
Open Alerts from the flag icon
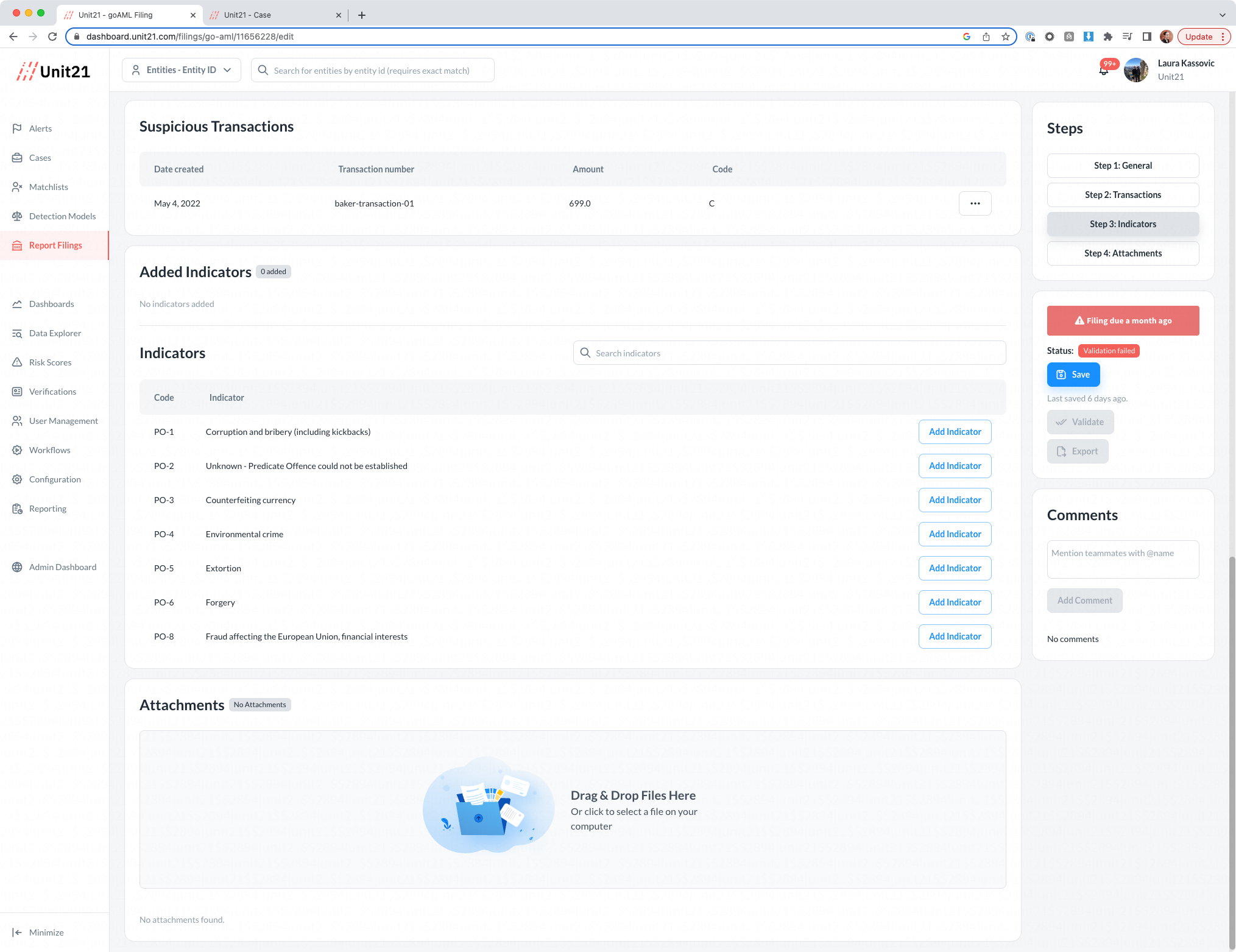pyautogui.click(x=17, y=129)
